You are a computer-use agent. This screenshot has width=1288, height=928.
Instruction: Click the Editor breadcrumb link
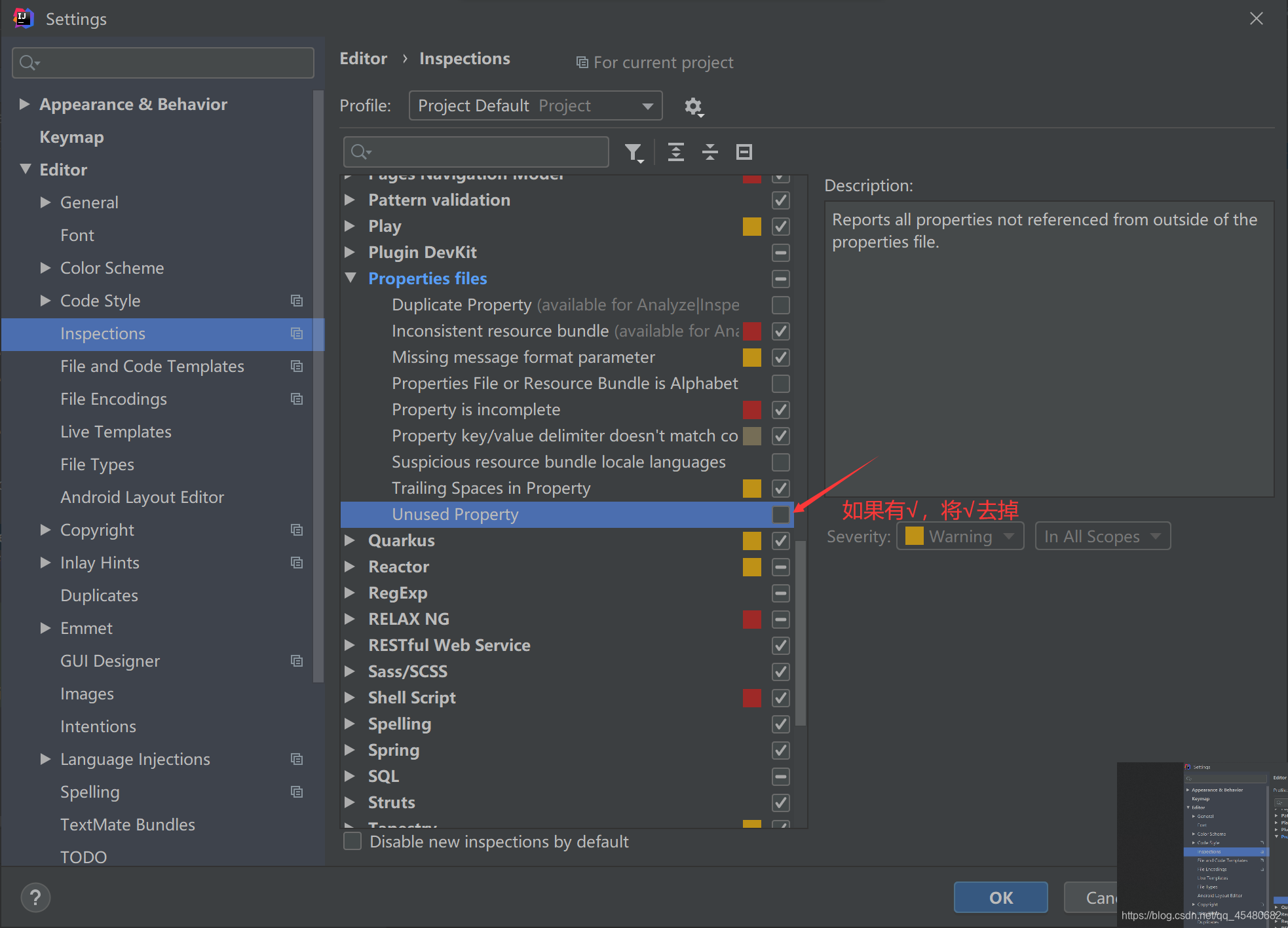click(x=363, y=59)
